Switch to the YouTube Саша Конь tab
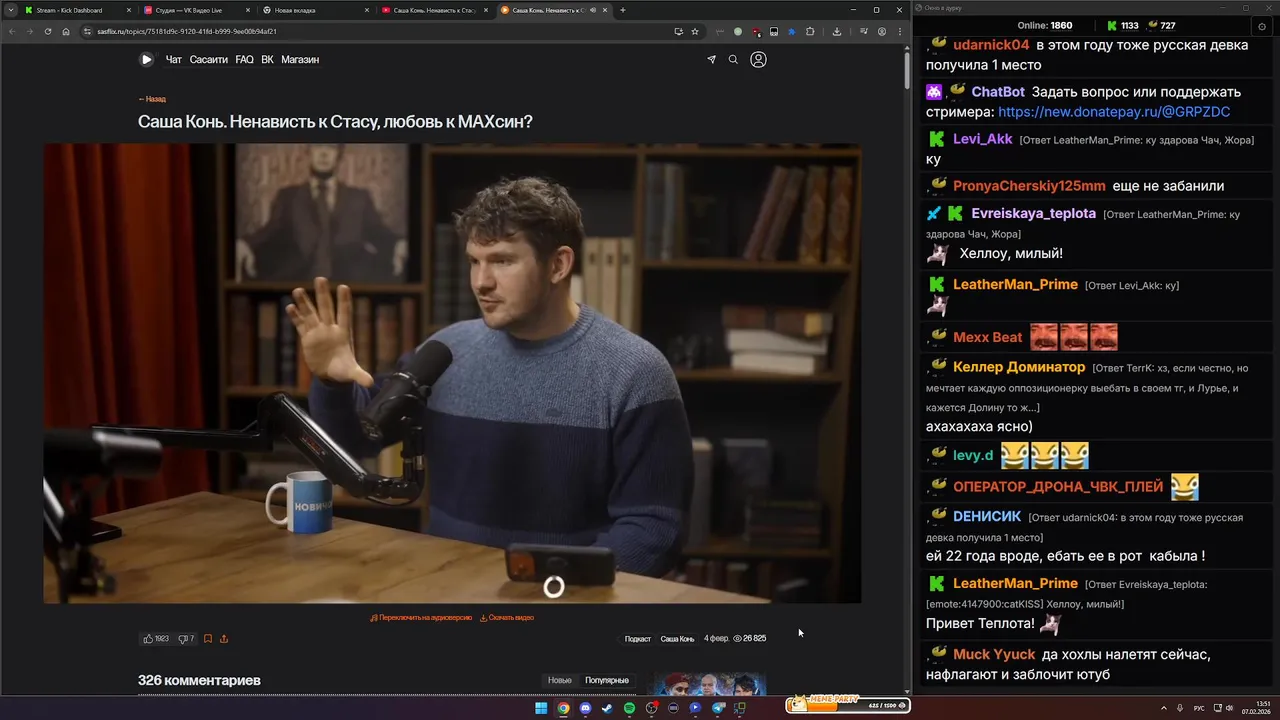 [434, 10]
